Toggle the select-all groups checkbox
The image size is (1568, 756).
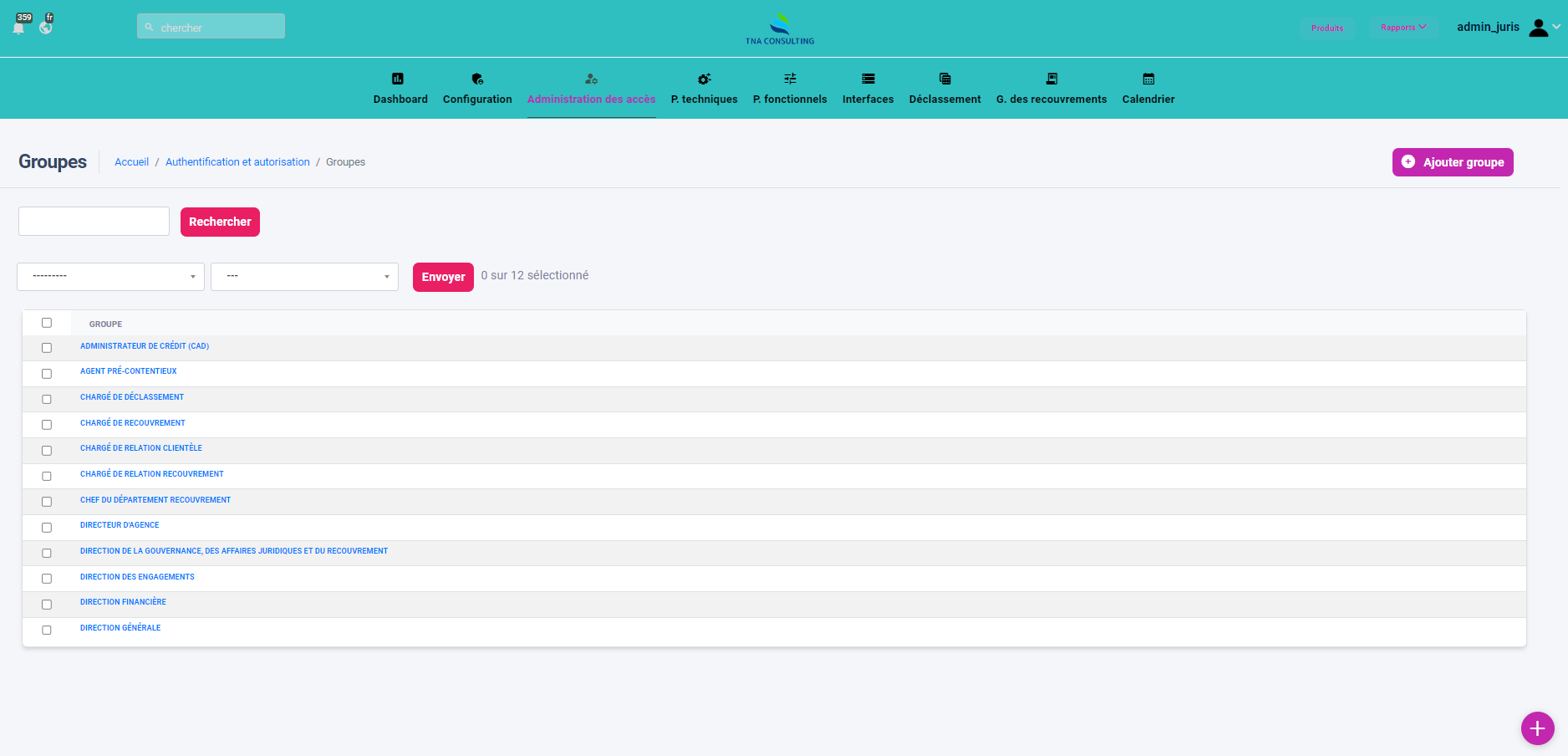point(47,323)
